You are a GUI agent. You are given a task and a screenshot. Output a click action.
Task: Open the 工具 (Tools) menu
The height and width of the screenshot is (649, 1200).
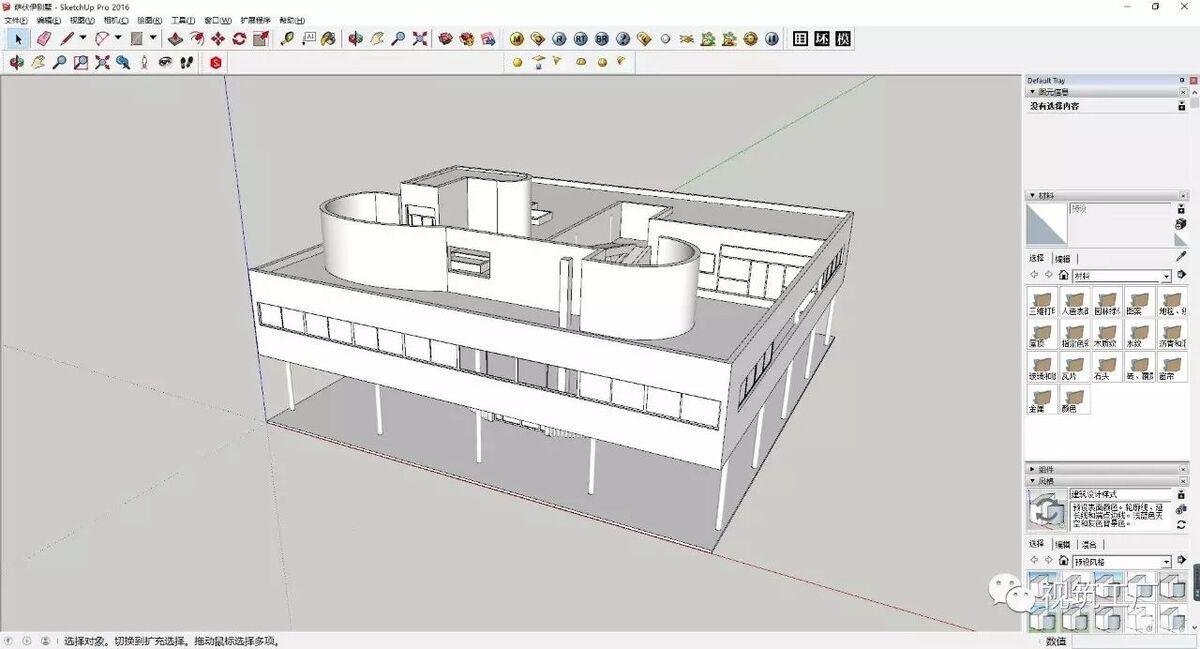click(x=183, y=20)
